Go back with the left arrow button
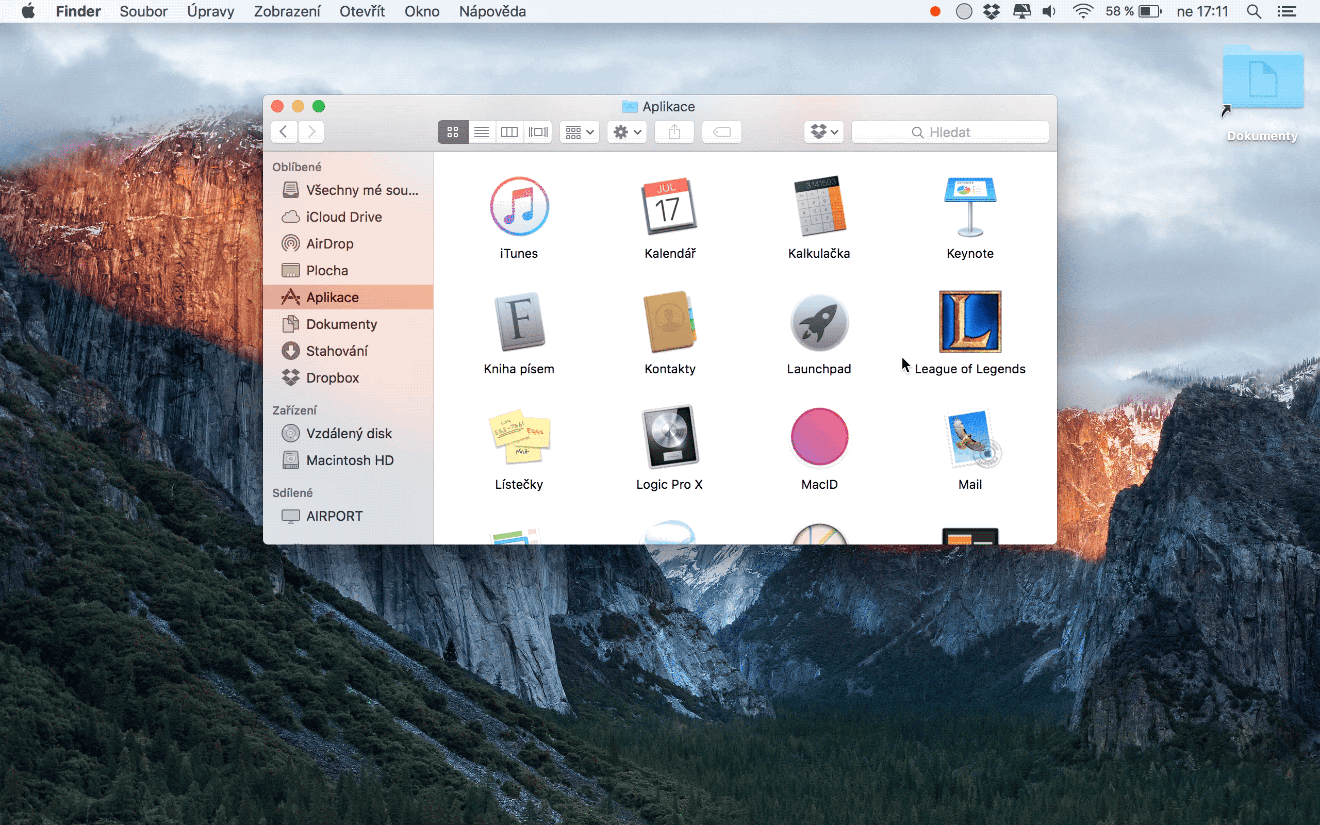This screenshot has width=1320, height=825. (284, 132)
